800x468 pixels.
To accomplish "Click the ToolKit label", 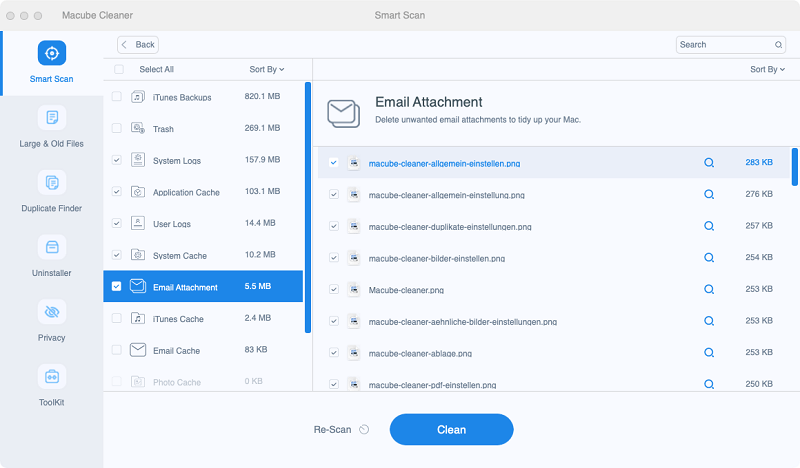I will tap(52, 403).
